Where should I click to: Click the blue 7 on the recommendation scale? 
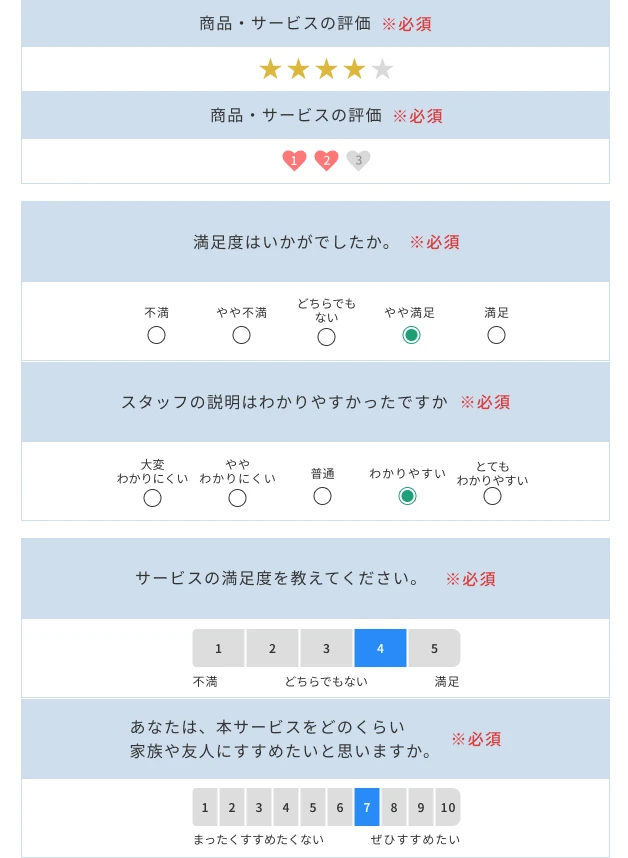coord(367,807)
